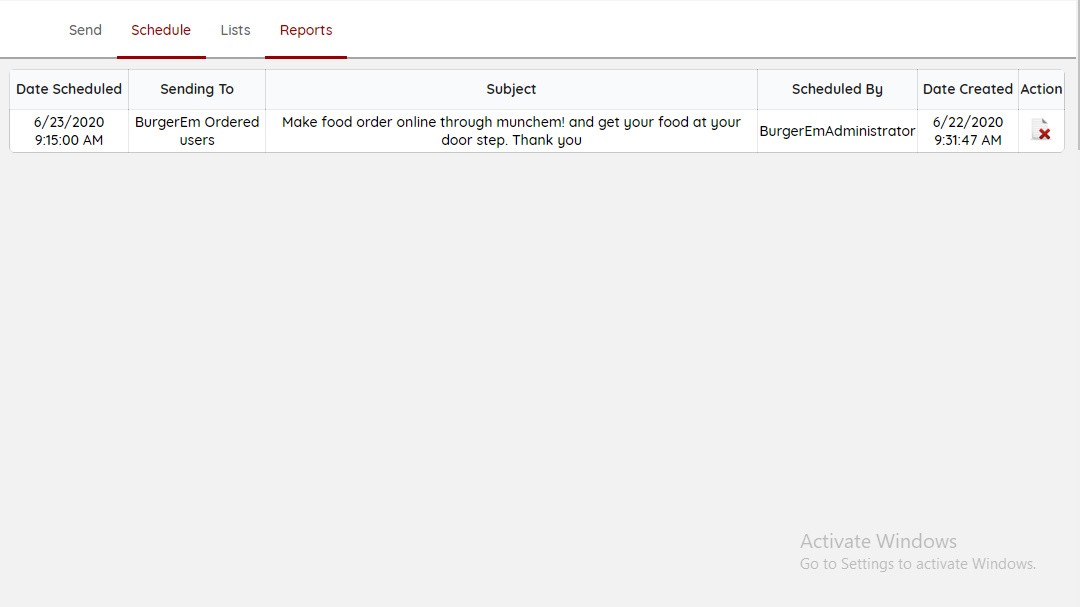The height and width of the screenshot is (607, 1080).
Task: Click the Action column header
Action: pos(1041,89)
